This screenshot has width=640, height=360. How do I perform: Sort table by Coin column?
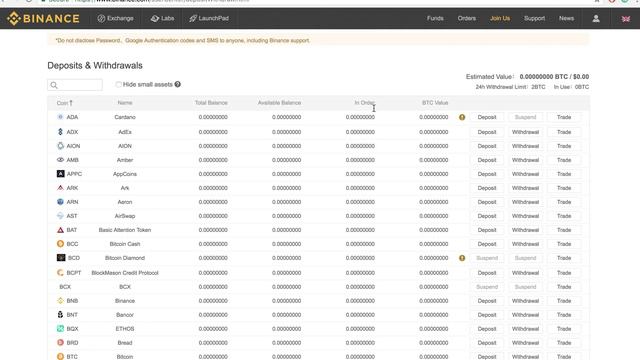64,103
